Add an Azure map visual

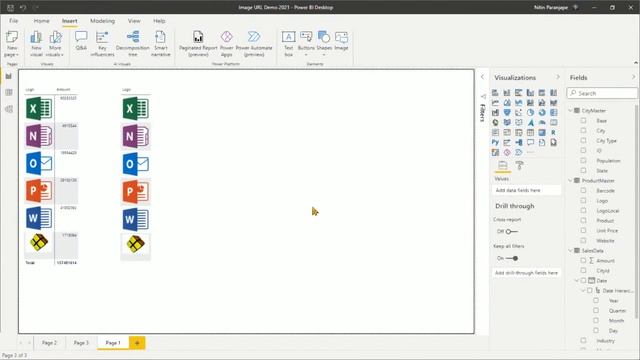point(530,122)
